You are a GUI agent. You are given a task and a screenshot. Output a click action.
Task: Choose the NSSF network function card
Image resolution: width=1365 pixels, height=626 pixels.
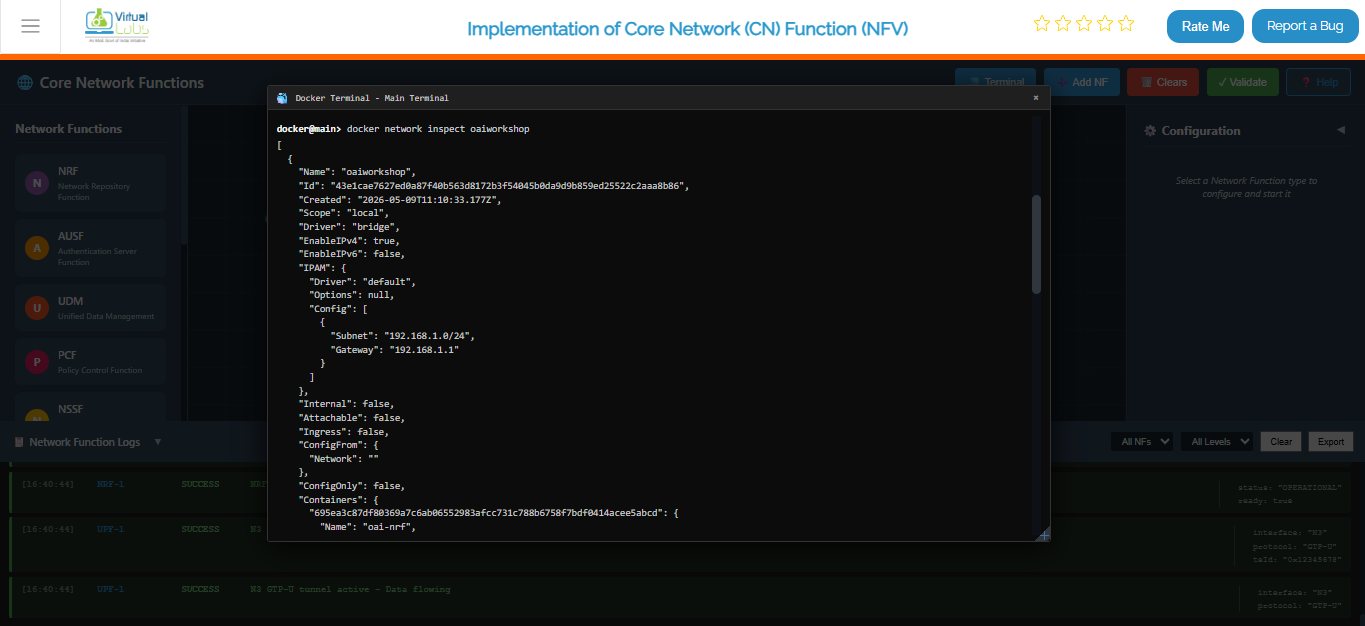[90, 407]
